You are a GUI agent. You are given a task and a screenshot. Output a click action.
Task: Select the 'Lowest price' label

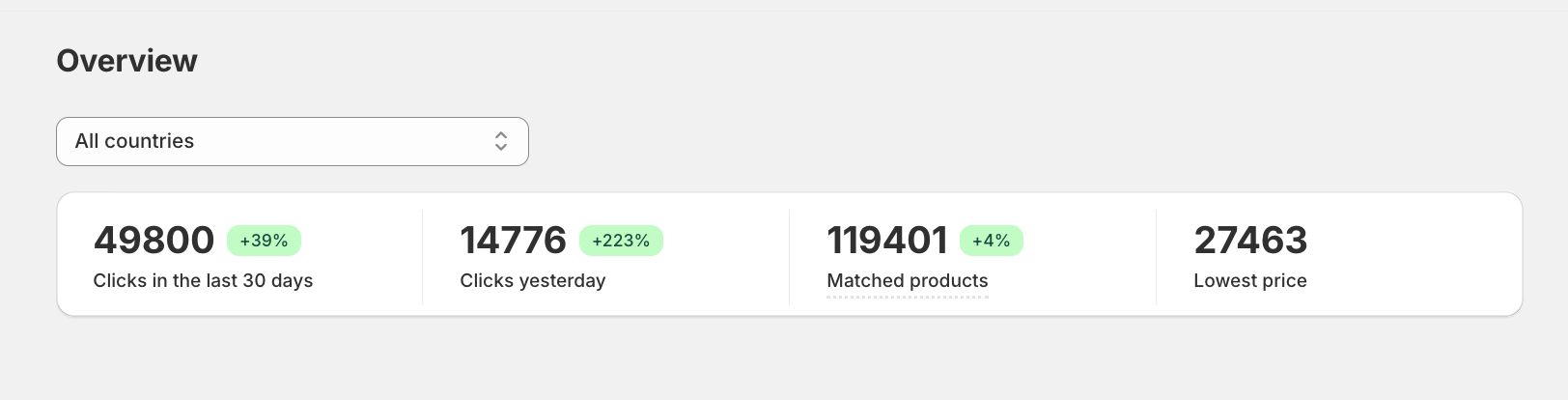pos(1249,280)
